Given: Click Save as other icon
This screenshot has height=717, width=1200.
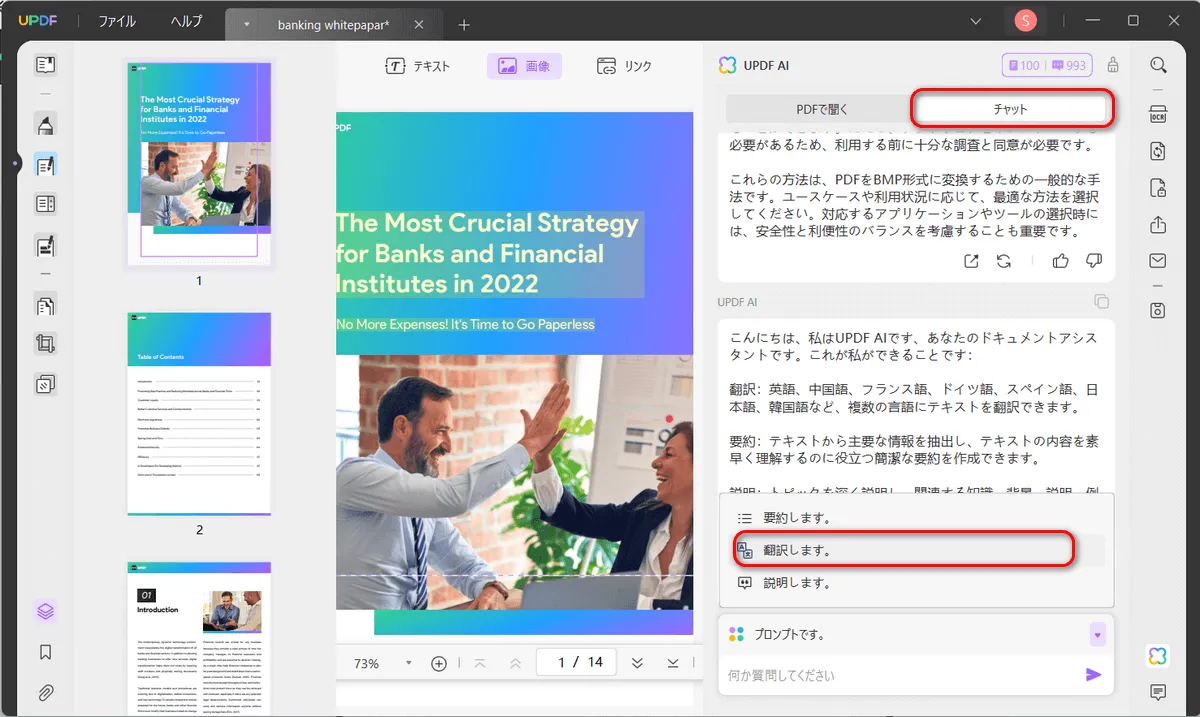Looking at the screenshot, I should pyautogui.click(x=1158, y=310).
